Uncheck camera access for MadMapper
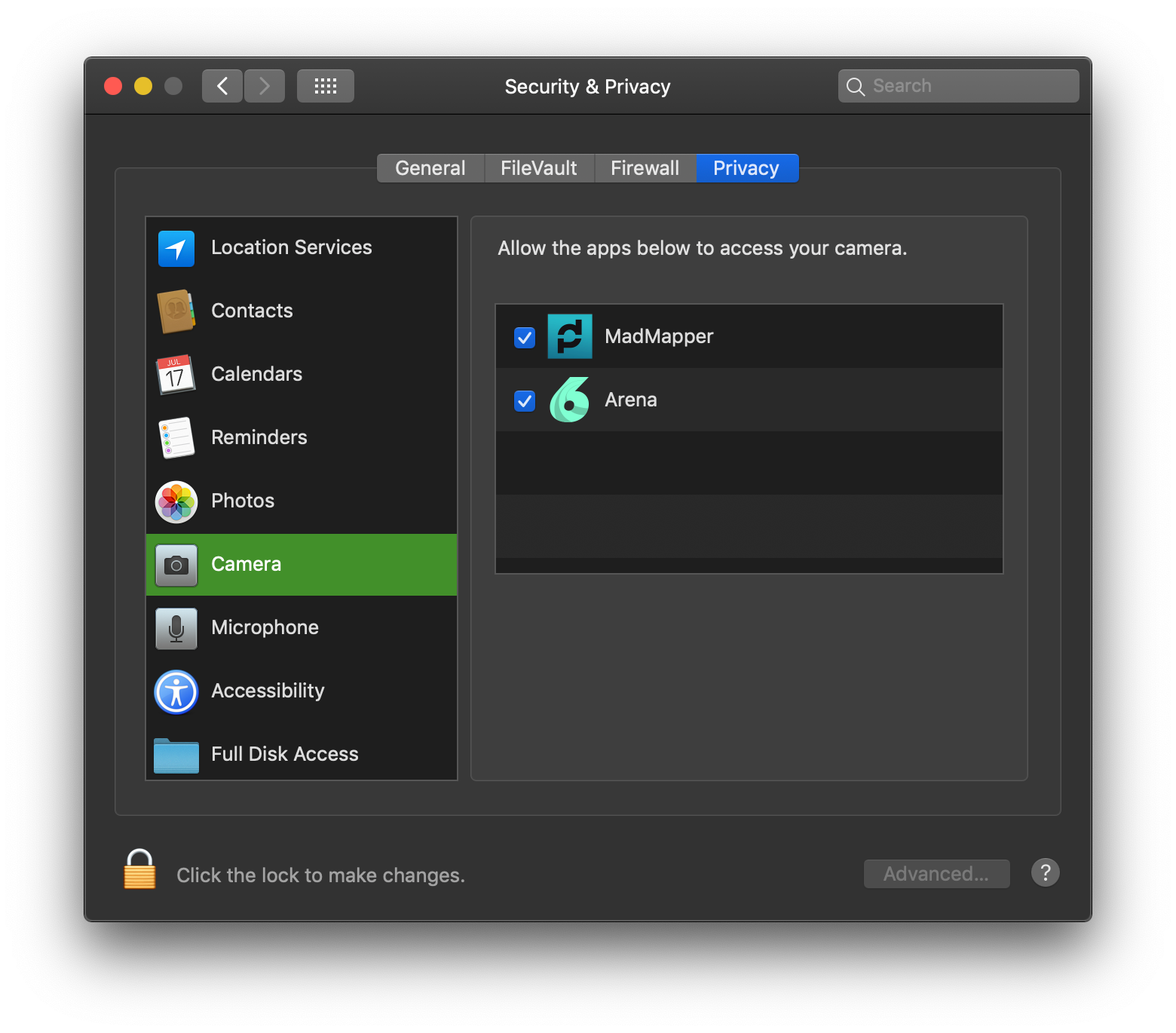The image size is (1176, 1033). (525, 337)
